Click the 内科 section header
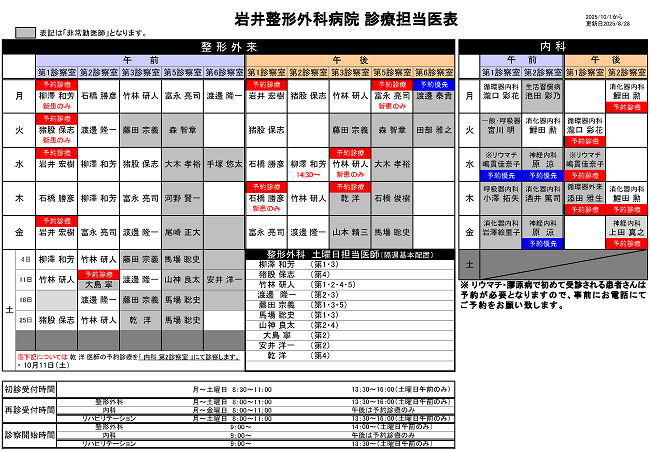 tap(552, 47)
